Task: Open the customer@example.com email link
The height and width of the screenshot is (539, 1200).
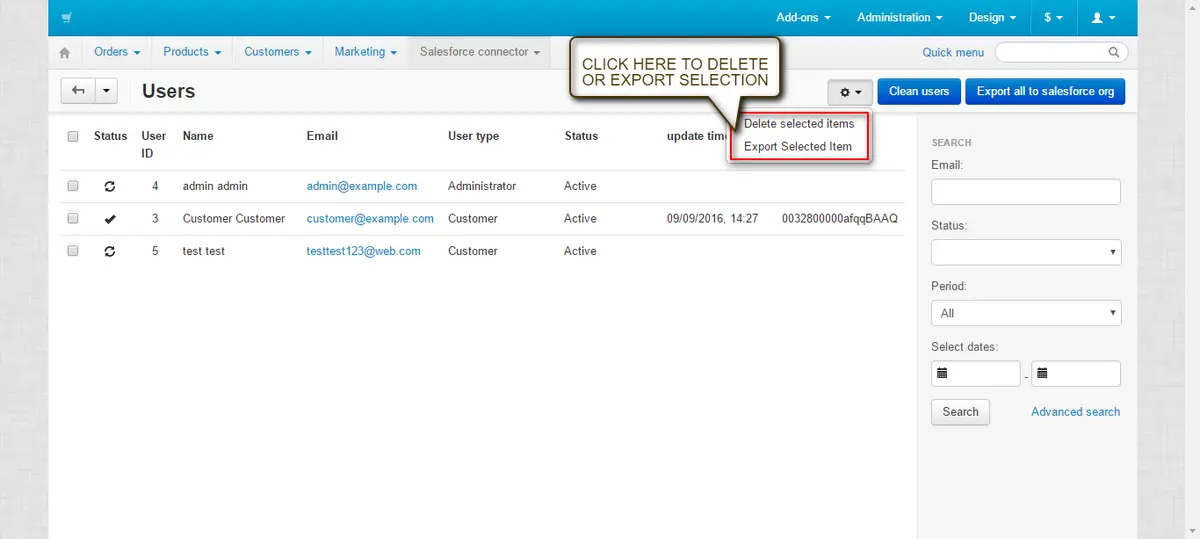Action: (x=370, y=219)
